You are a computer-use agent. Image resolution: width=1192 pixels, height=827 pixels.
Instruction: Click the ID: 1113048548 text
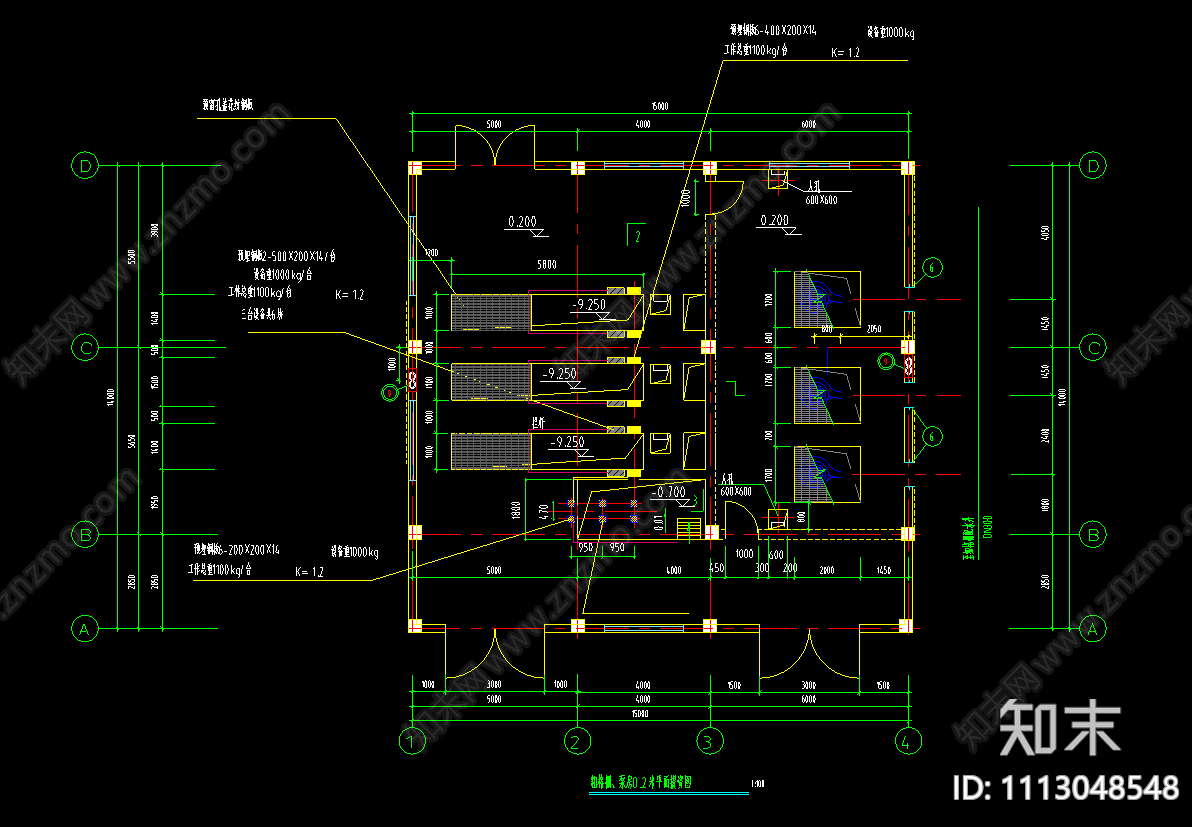click(1067, 787)
